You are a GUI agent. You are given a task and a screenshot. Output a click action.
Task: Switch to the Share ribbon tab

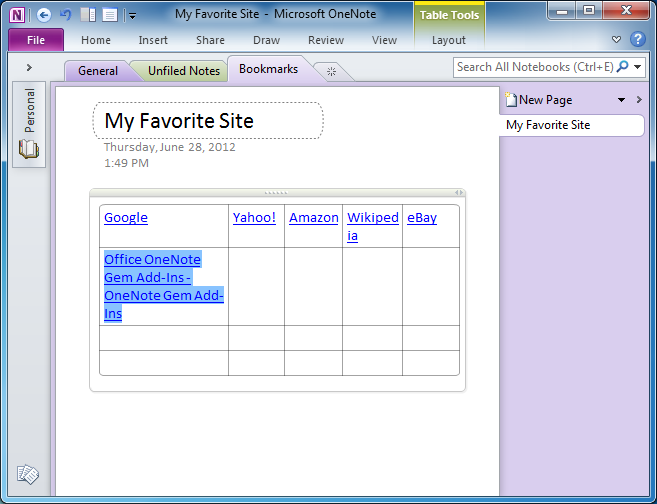coord(210,40)
